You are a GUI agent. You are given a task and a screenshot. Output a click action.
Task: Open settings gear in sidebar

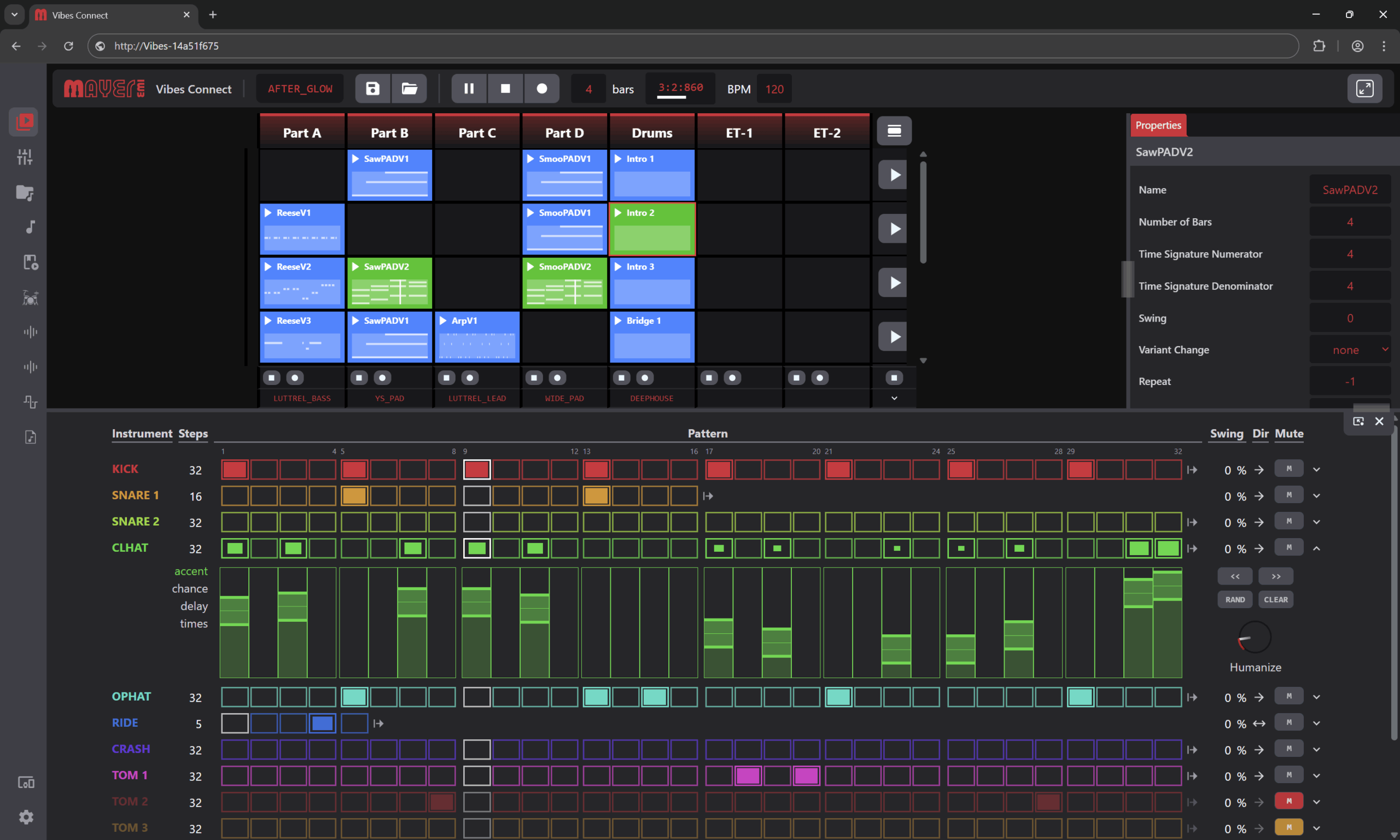[x=26, y=817]
